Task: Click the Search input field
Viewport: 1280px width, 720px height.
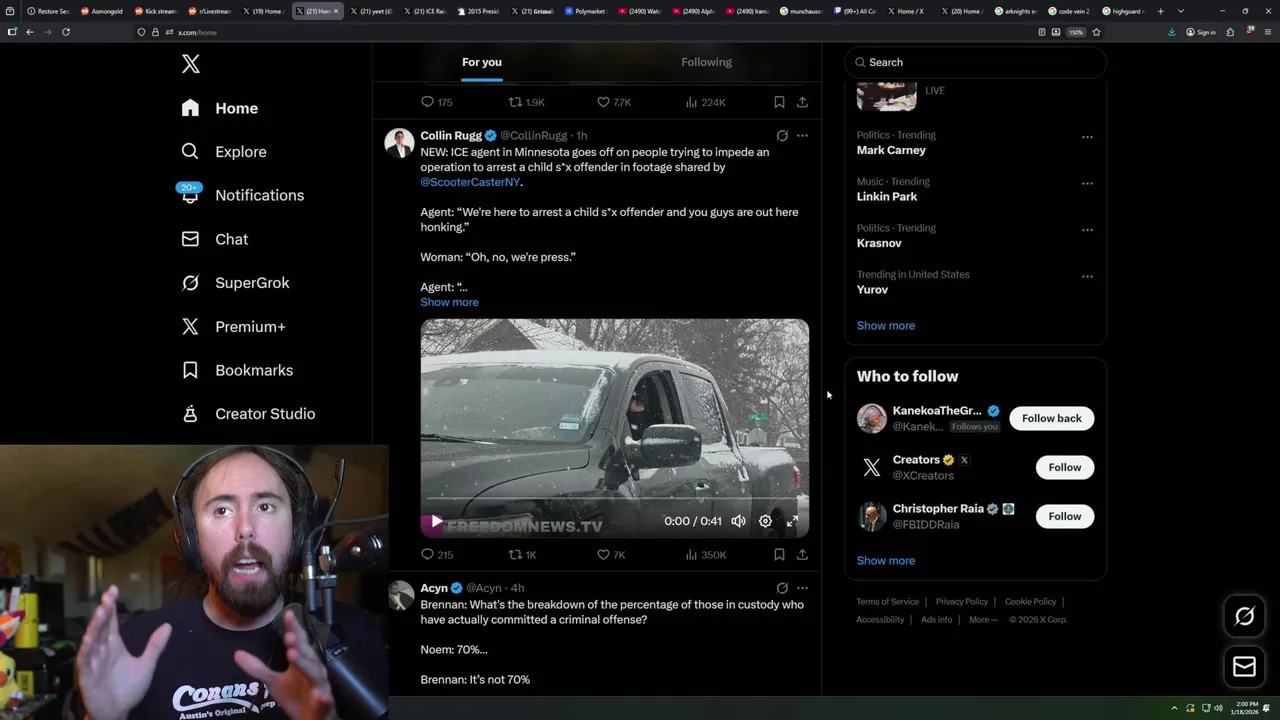Action: pyautogui.click(x=975, y=62)
